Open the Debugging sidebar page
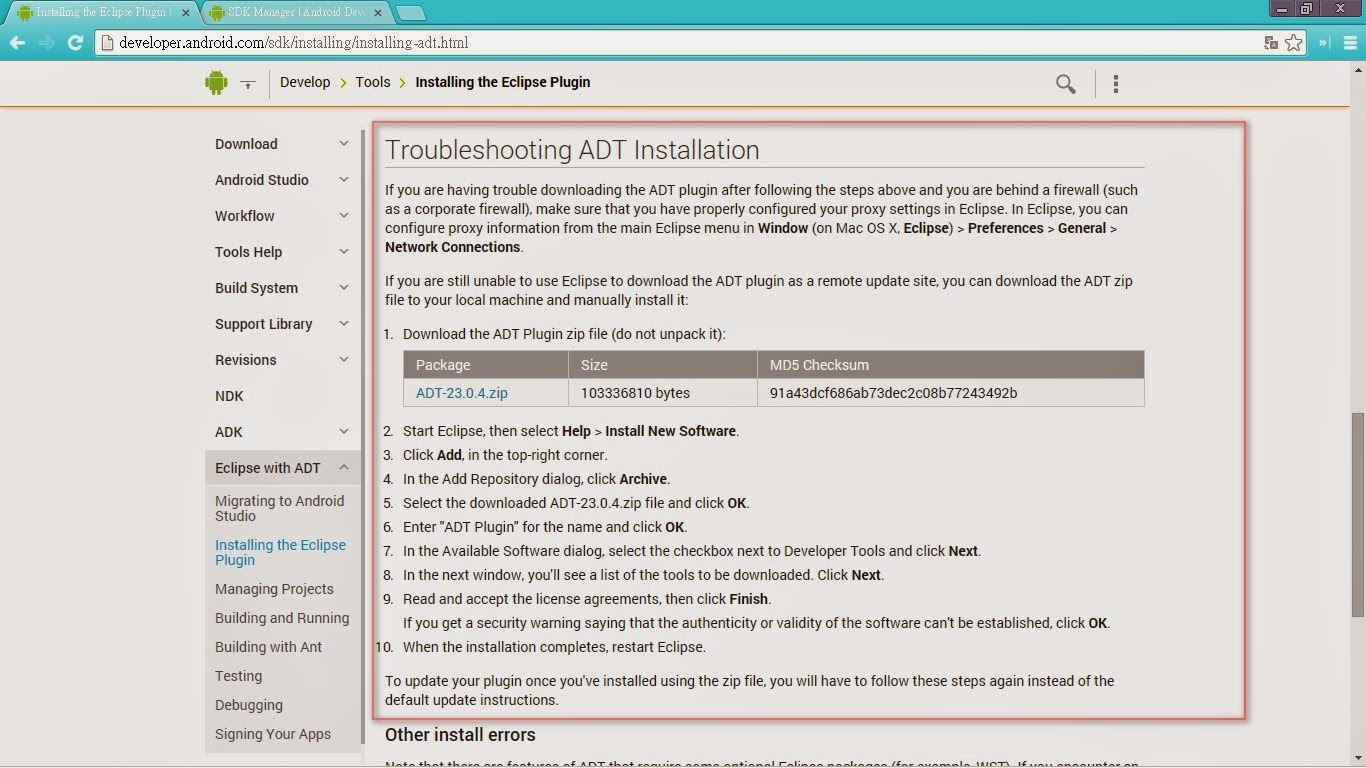Image resolution: width=1366 pixels, height=768 pixels. click(249, 705)
